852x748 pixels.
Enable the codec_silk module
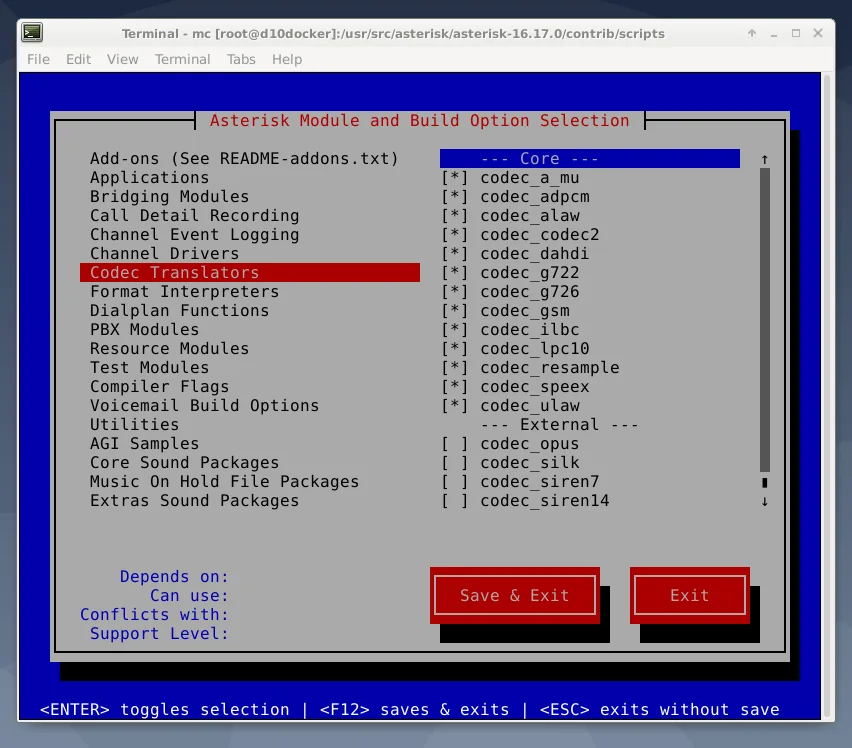coord(454,463)
